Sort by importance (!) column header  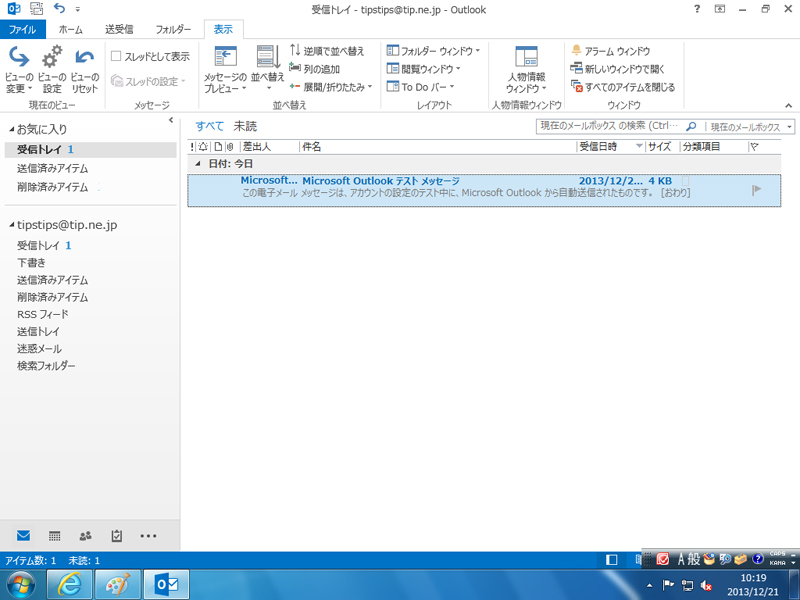[x=192, y=147]
